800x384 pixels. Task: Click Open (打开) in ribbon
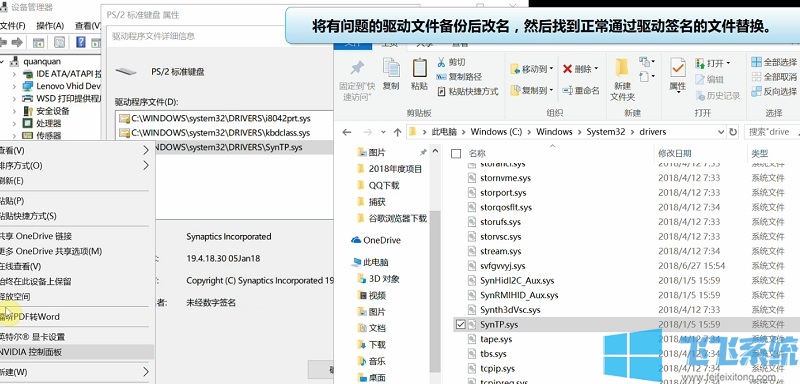pyautogui.click(x=713, y=63)
